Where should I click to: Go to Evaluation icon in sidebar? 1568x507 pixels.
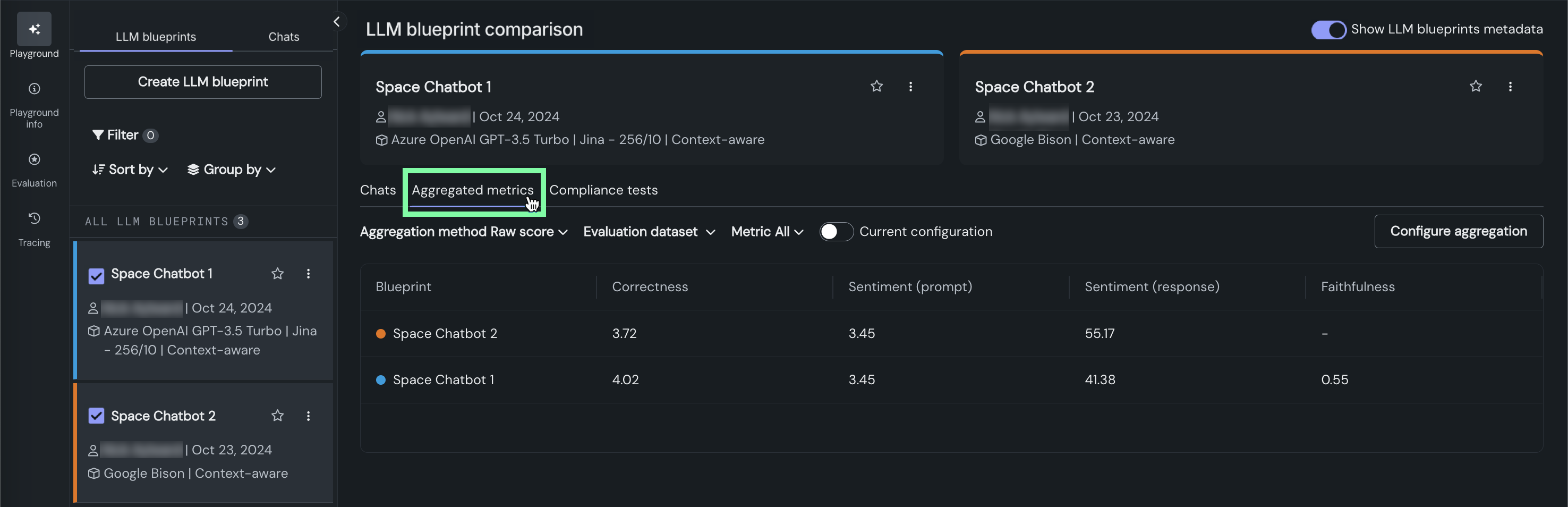tap(34, 159)
